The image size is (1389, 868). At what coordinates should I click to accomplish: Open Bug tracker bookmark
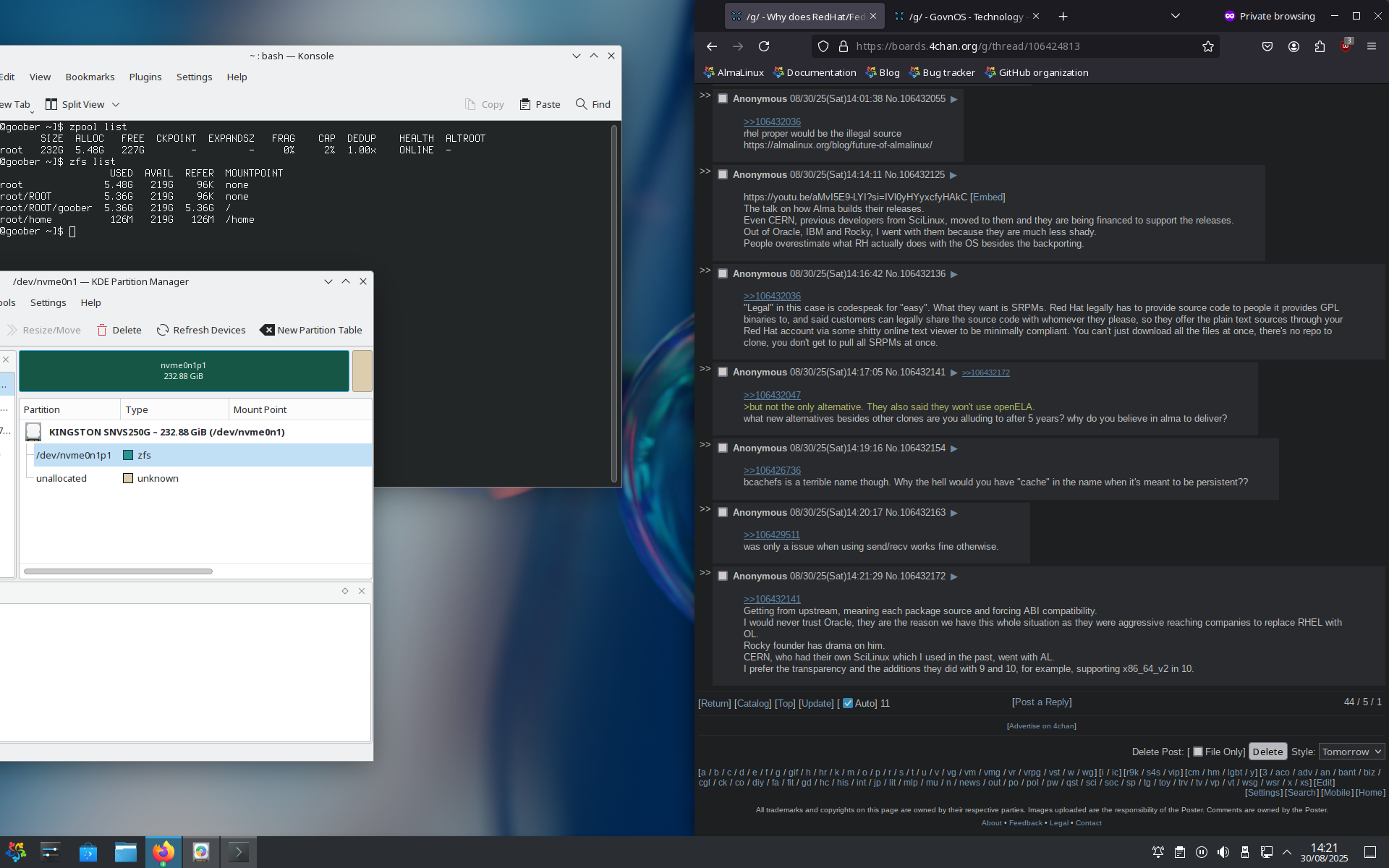[x=941, y=72]
